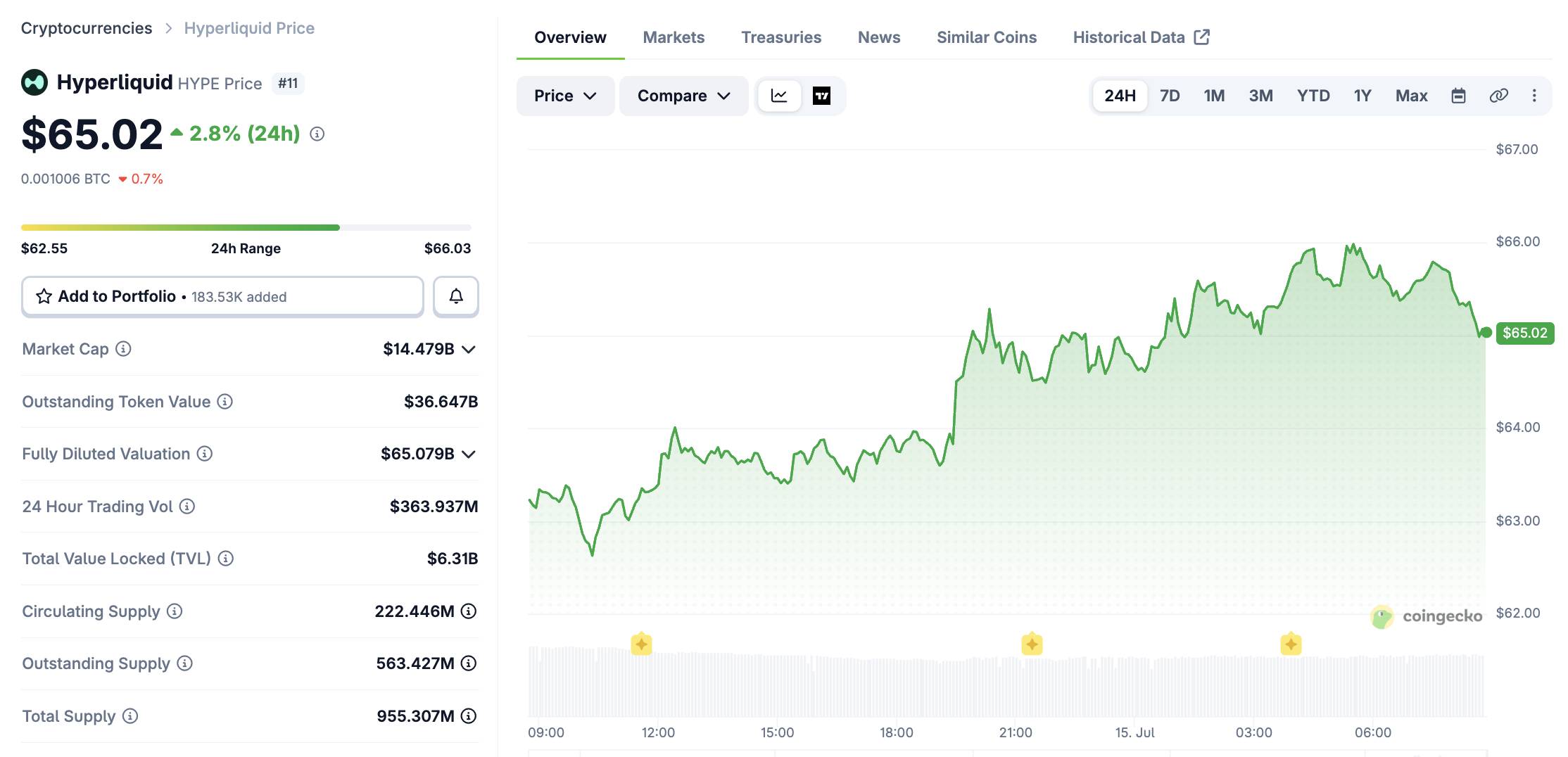Click info icon beside Circulating Supply value
The height and width of the screenshot is (757, 1568).
[469, 611]
